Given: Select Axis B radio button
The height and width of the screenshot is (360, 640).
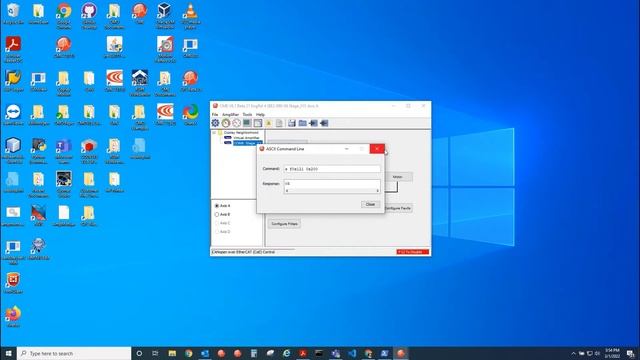Looking at the screenshot, I should (217, 214).
